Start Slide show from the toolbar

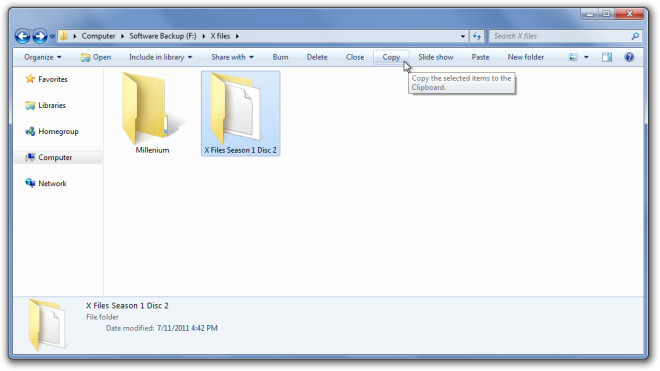tap(436, 57)
